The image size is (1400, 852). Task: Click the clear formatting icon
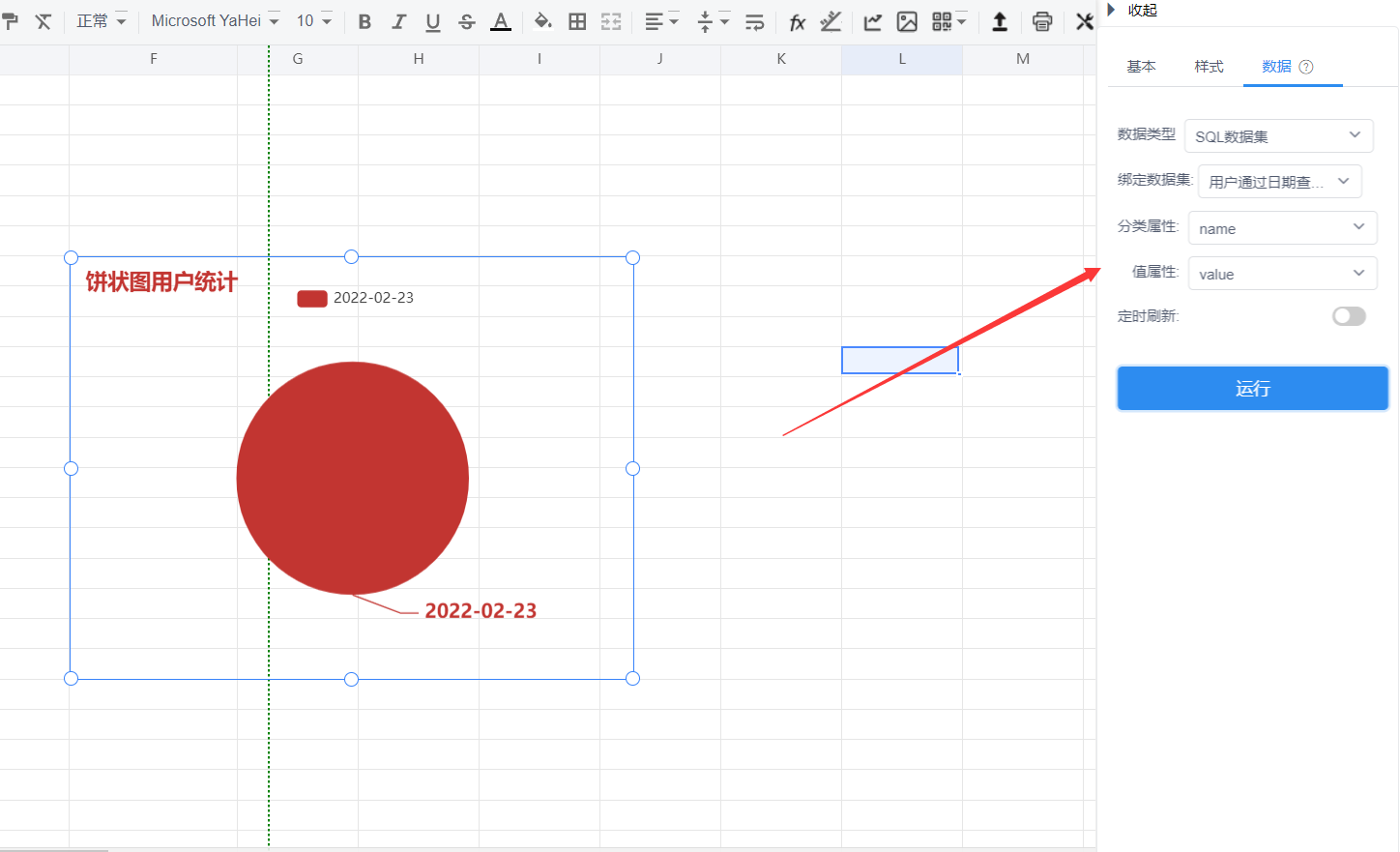click(x=44, y=21)
